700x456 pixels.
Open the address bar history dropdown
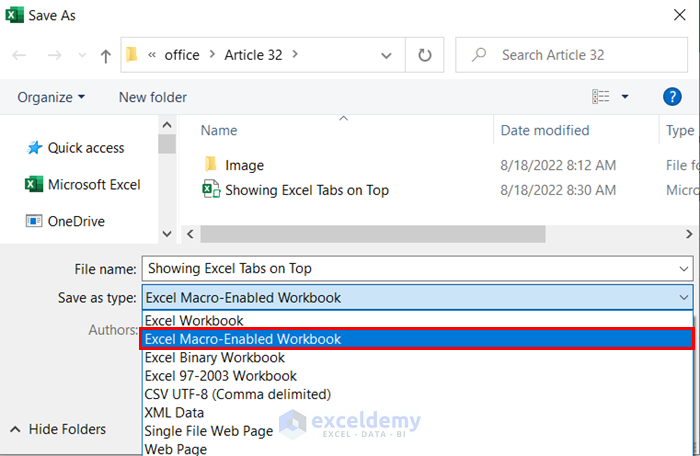386,55
